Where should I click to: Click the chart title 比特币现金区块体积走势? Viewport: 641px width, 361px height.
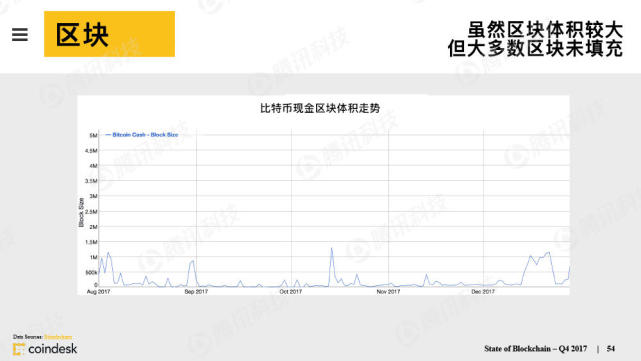pyautogui.click(x=320, y=108)
